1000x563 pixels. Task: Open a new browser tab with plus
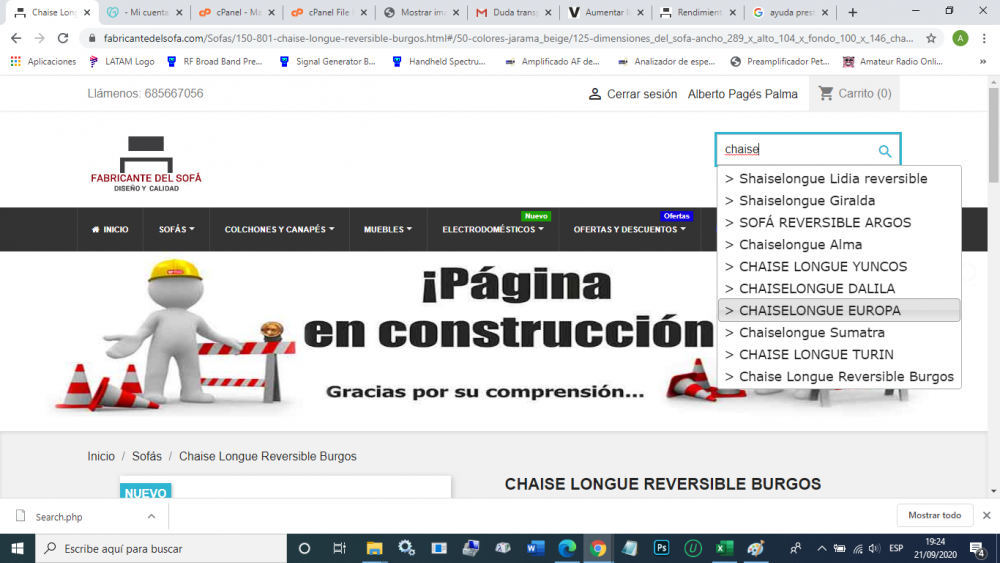pyautogui.click(x=853, y=12)
